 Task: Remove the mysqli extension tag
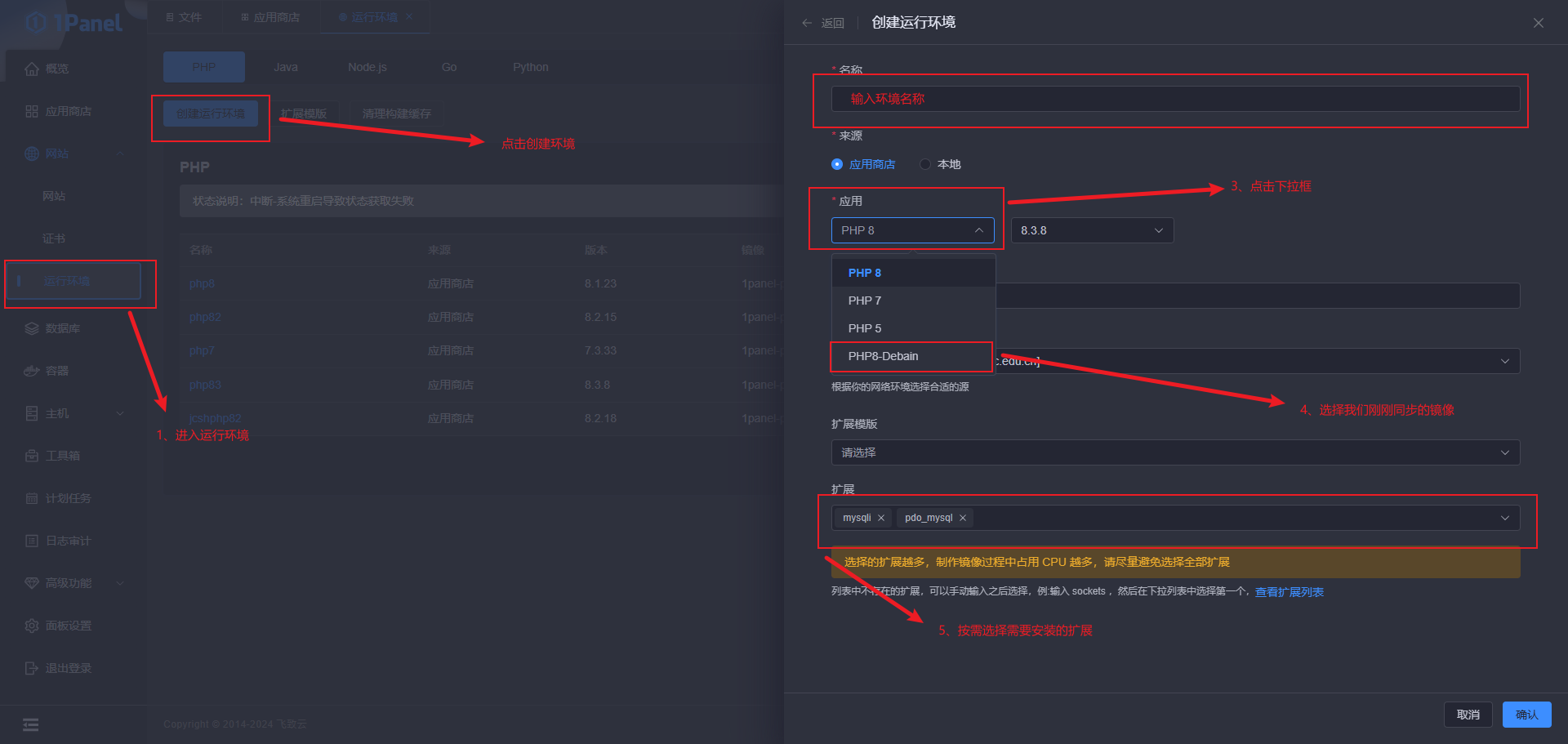pos(881,518)
